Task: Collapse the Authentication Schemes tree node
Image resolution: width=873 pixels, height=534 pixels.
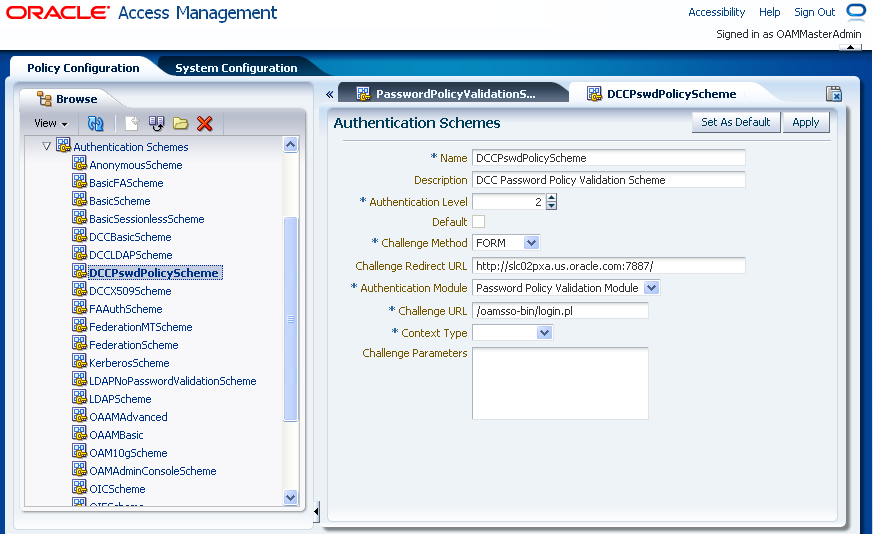Action: pos(46,146)
